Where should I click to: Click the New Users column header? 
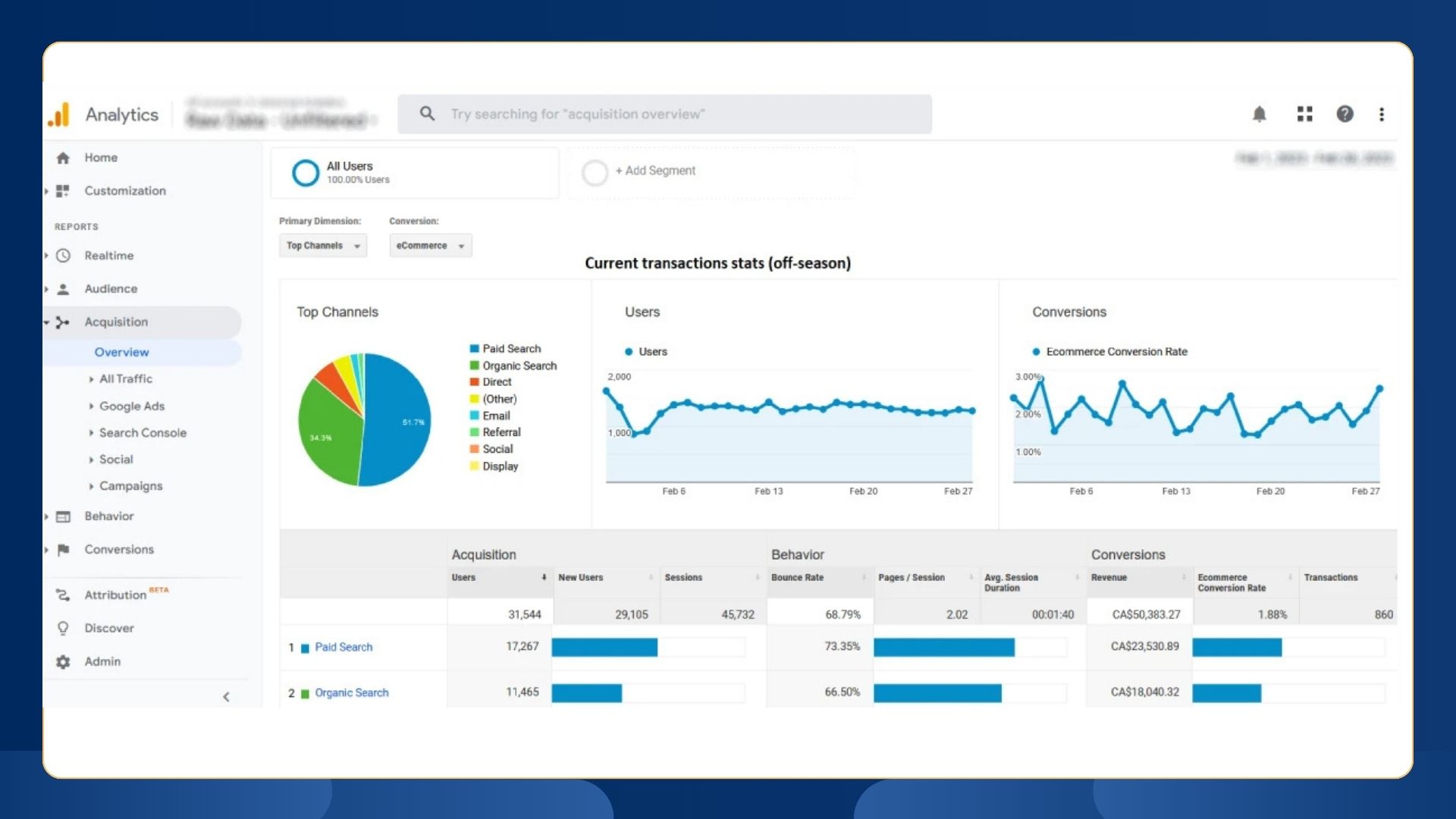pyautogui.click(x=581, y=578)
